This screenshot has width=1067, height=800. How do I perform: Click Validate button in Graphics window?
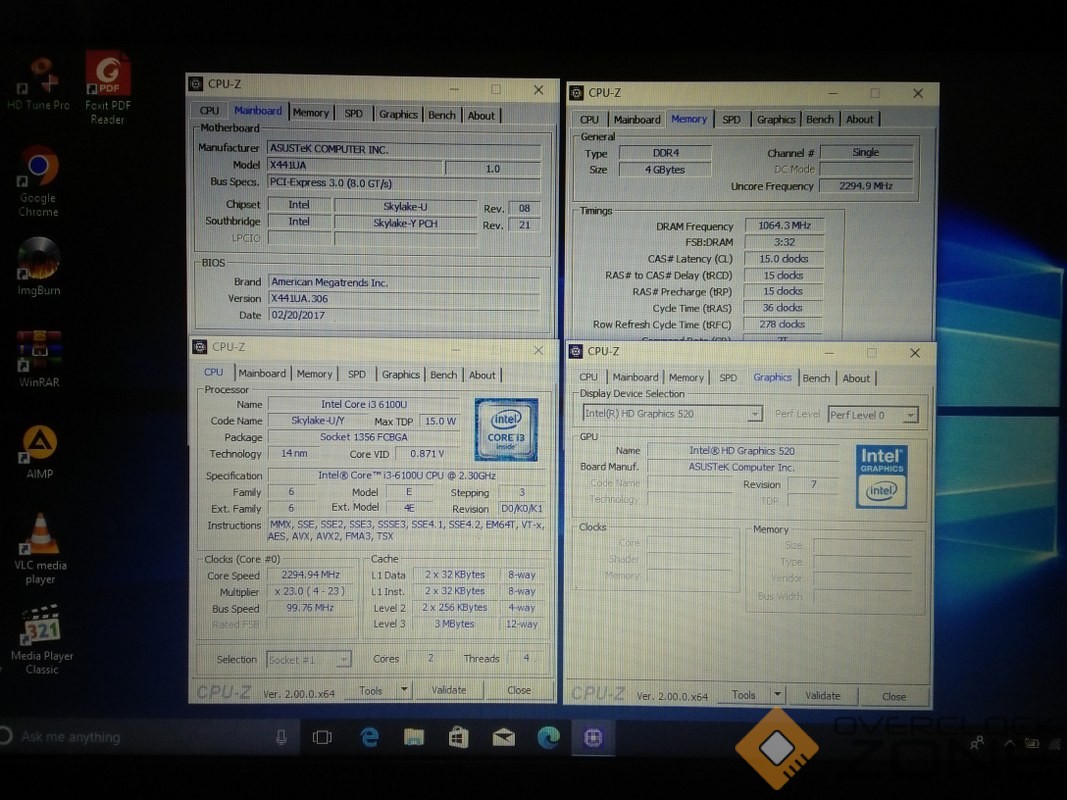click(823, 695)
